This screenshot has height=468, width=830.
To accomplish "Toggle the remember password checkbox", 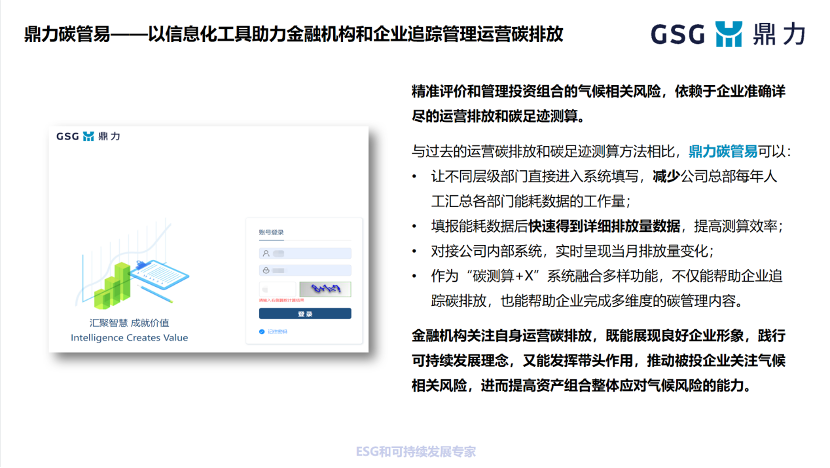I will 261,331.
